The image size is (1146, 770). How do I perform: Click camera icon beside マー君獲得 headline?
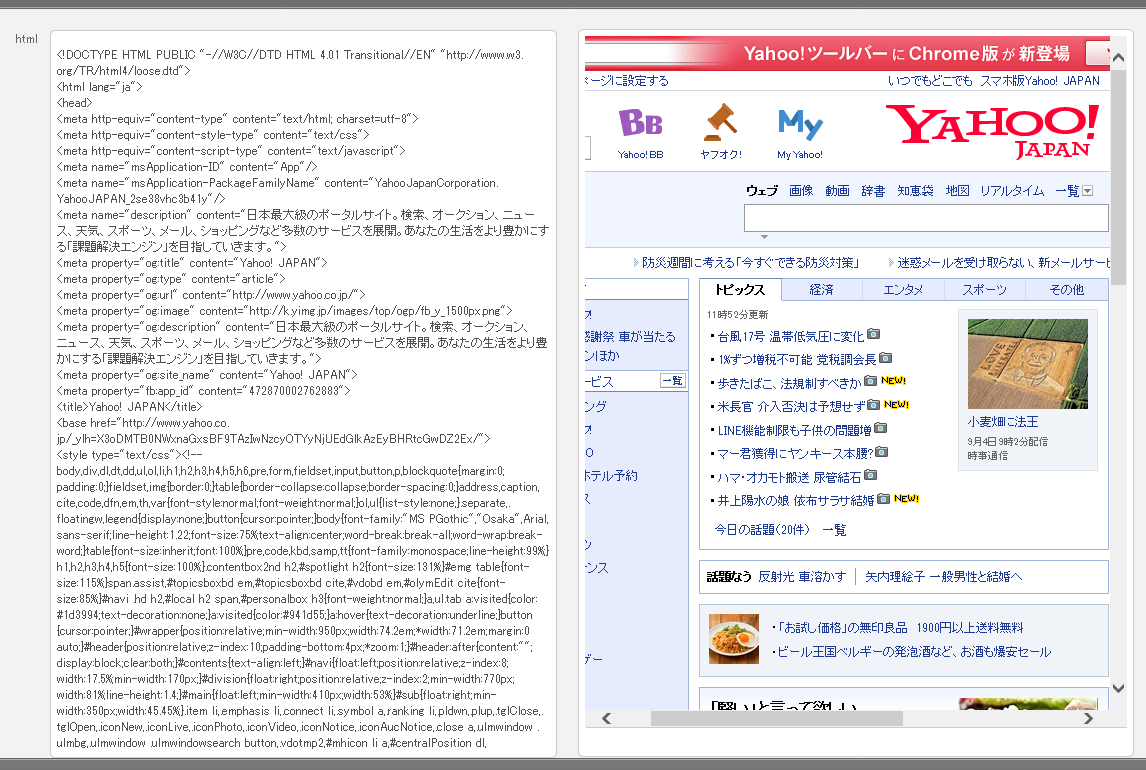pyautogui.click(x=882, y=452)
